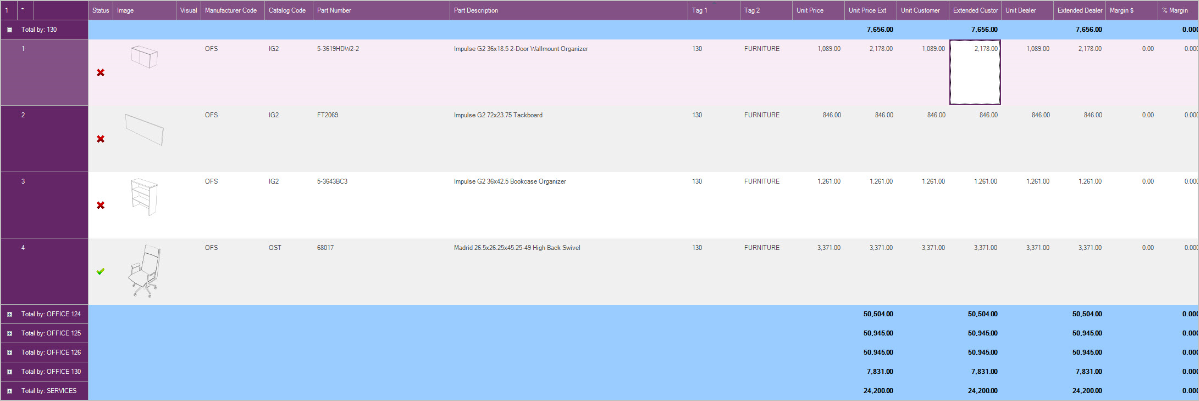Expand the Total by: SERVICES group
1199x401 pixels.
tap(9, 390)
